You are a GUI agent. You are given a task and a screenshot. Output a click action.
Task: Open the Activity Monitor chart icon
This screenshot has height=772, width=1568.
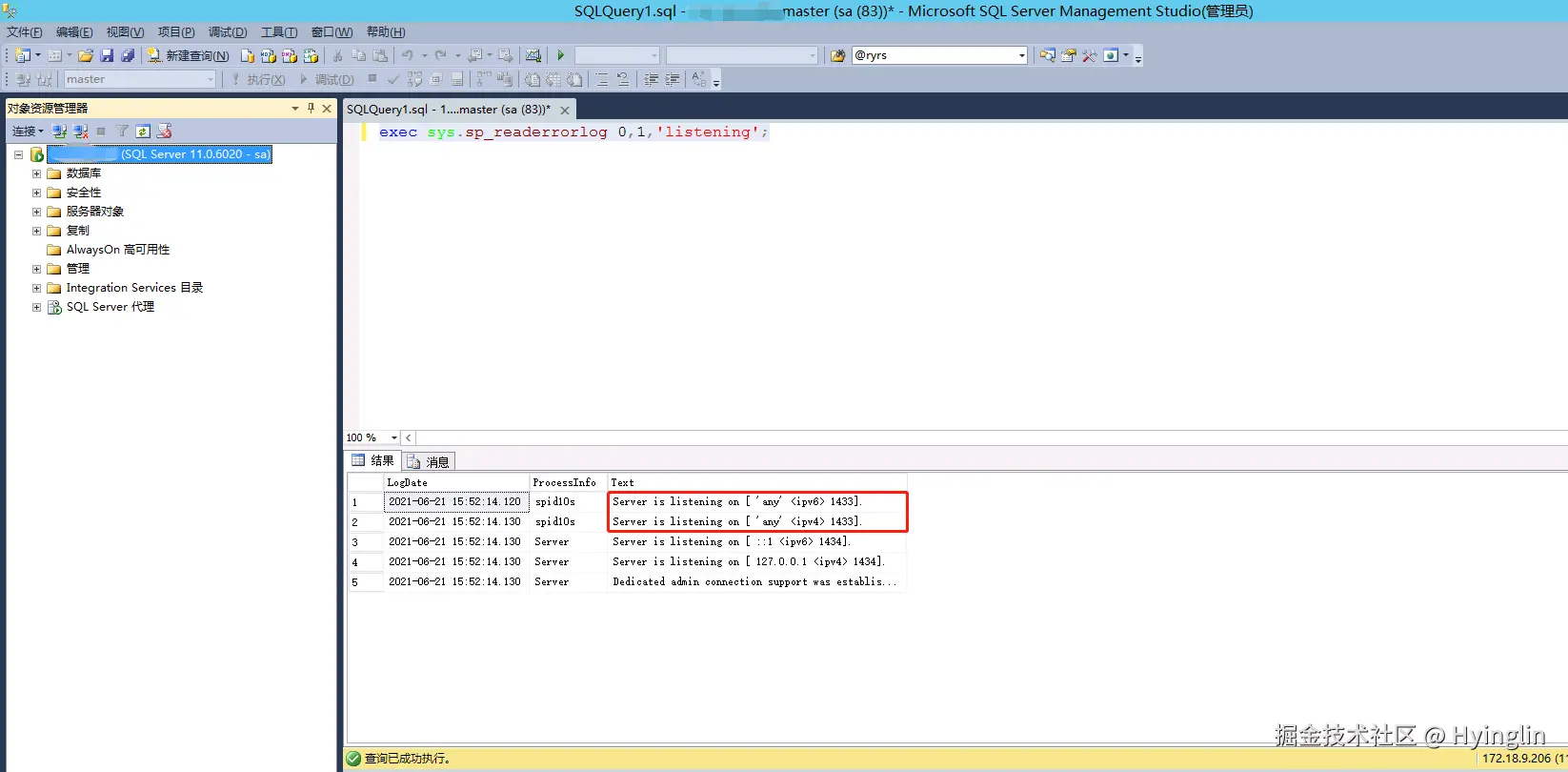tap(533, 55)
